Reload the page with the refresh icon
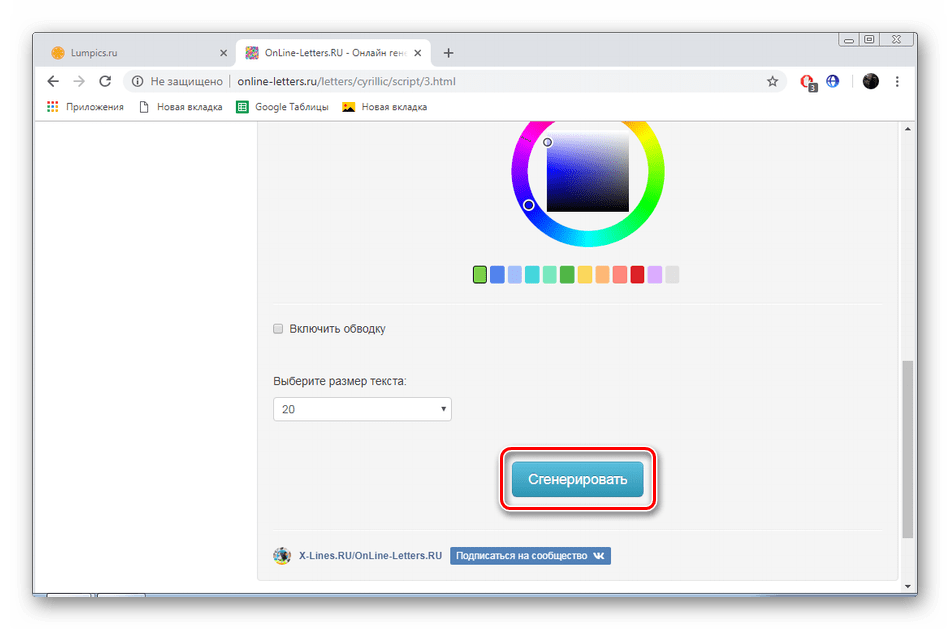This screenshot has height=629, width=950. pos(105,81)
